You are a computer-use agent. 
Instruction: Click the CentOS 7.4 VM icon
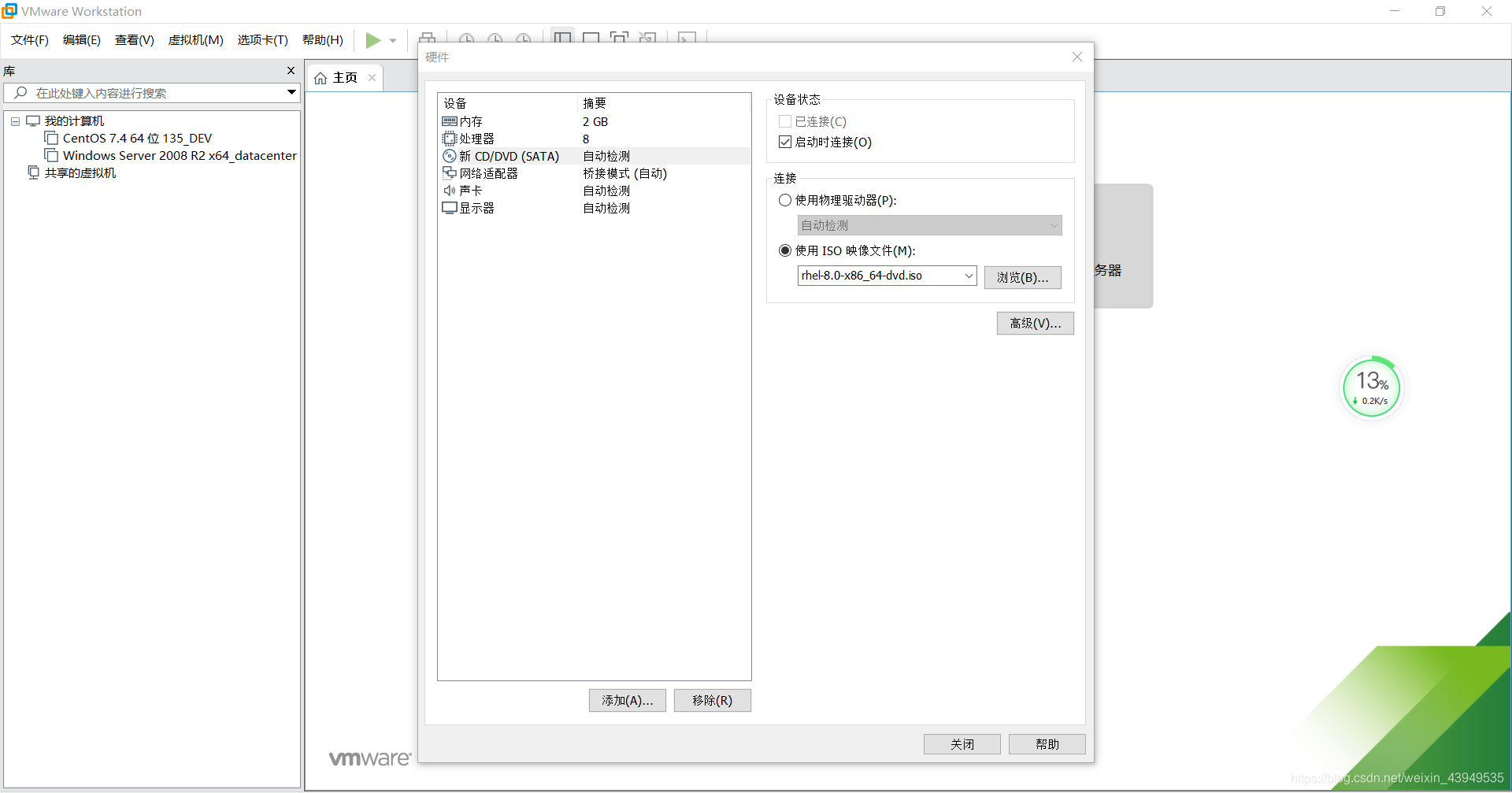coord(51,138)
